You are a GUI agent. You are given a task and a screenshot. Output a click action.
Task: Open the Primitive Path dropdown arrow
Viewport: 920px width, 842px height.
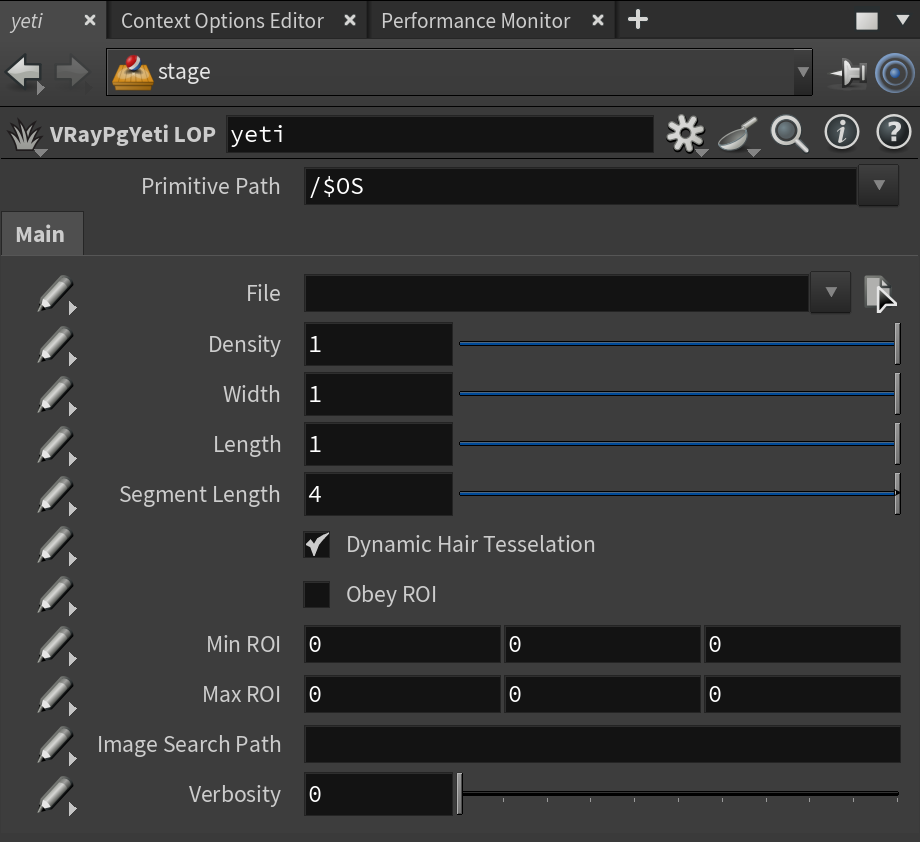pos(878,185)
